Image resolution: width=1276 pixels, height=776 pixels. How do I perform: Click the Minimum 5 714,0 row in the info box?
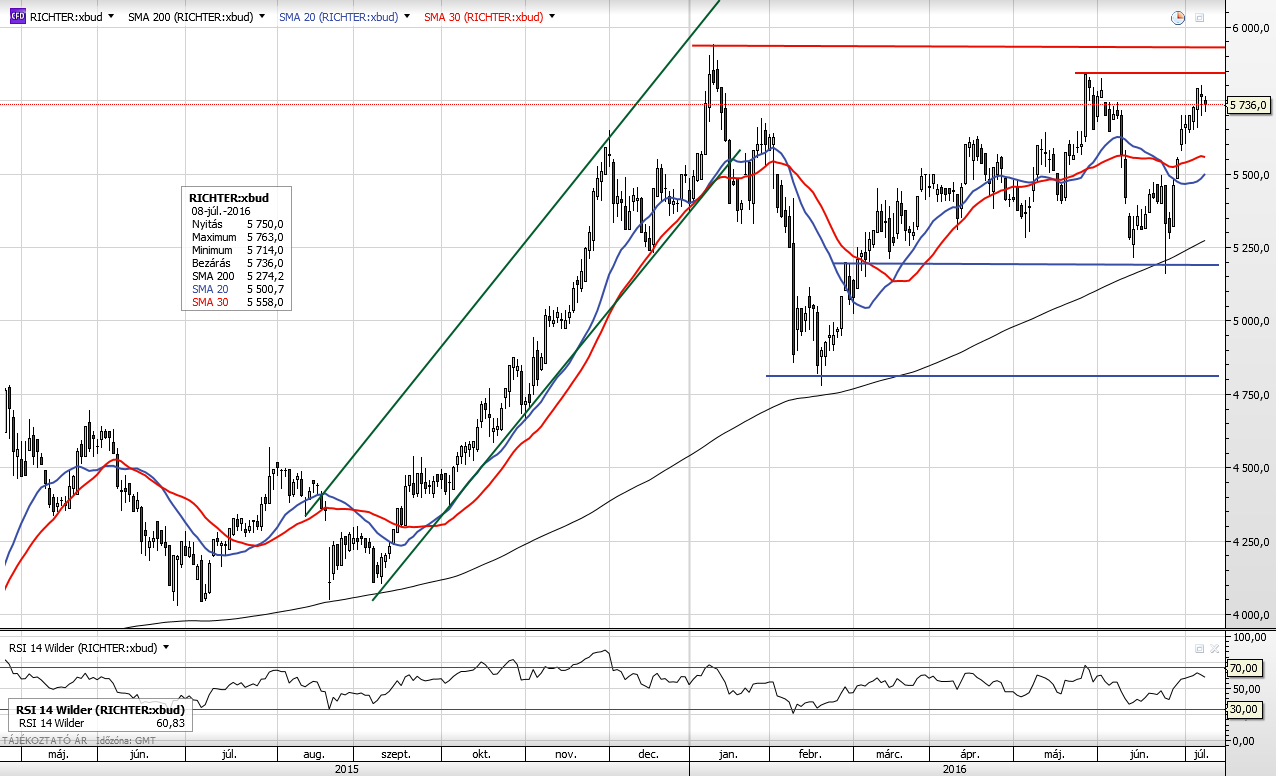237,250
